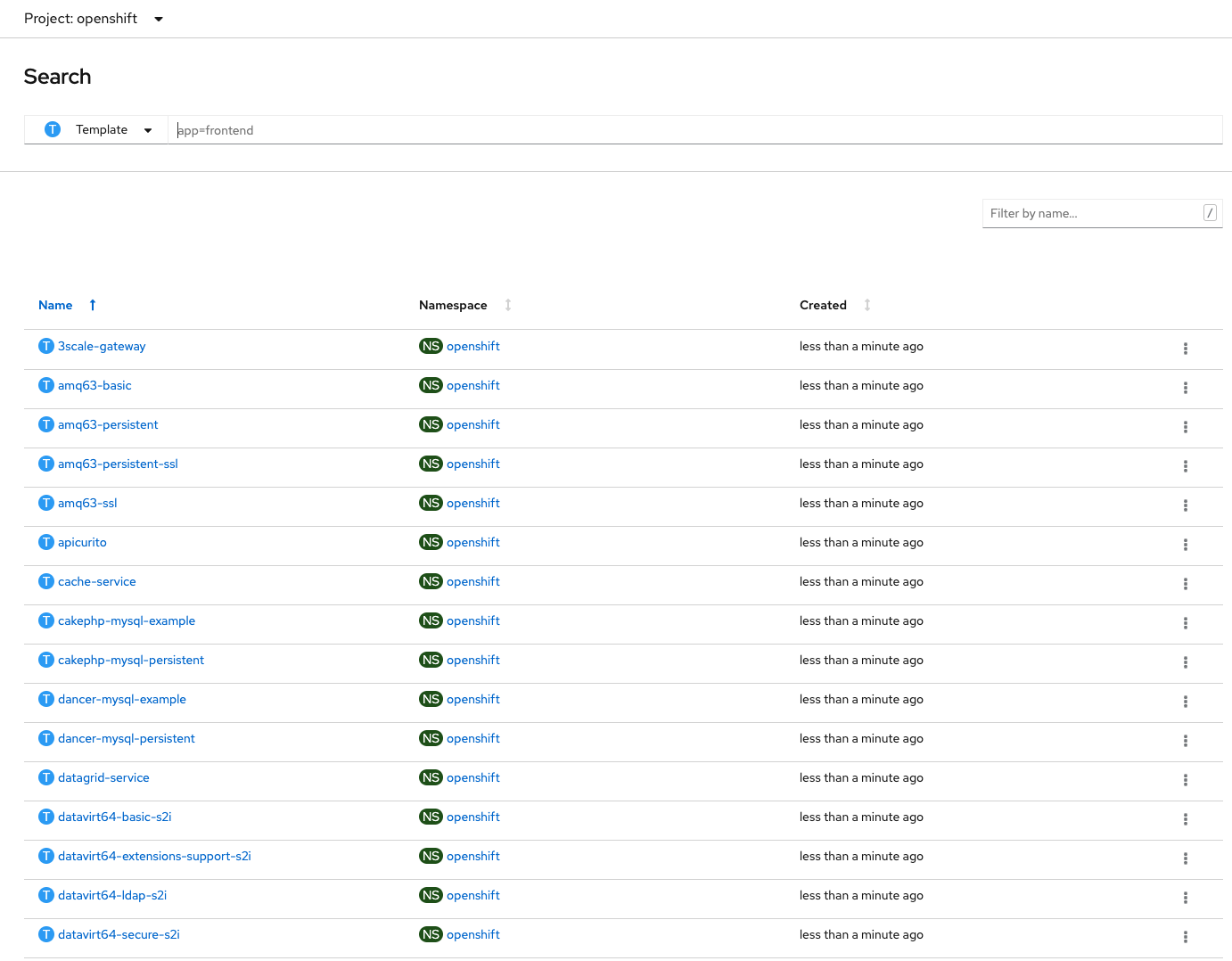Open the cache-service template link
The height and width of the screenshot is (961, 1232).
pos(97,581)
